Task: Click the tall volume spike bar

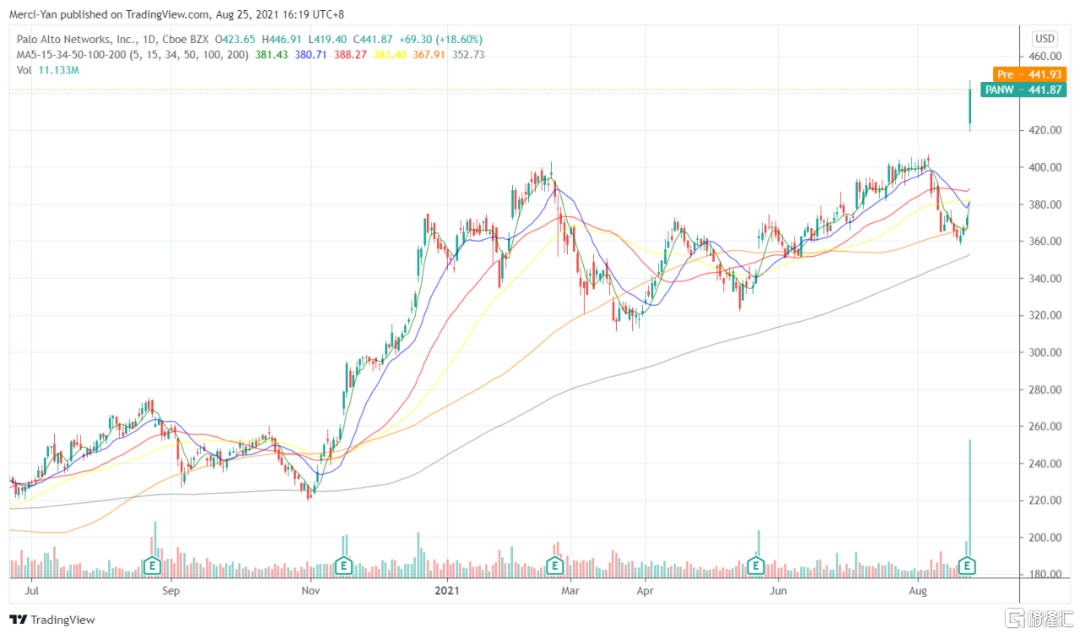Action: pos(969,500)
